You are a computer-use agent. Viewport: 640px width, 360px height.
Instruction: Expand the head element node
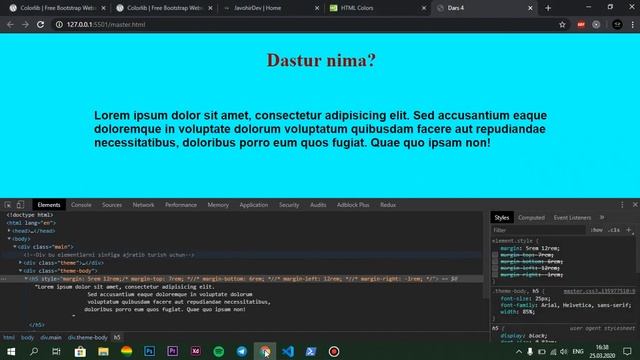pos(9,231)
